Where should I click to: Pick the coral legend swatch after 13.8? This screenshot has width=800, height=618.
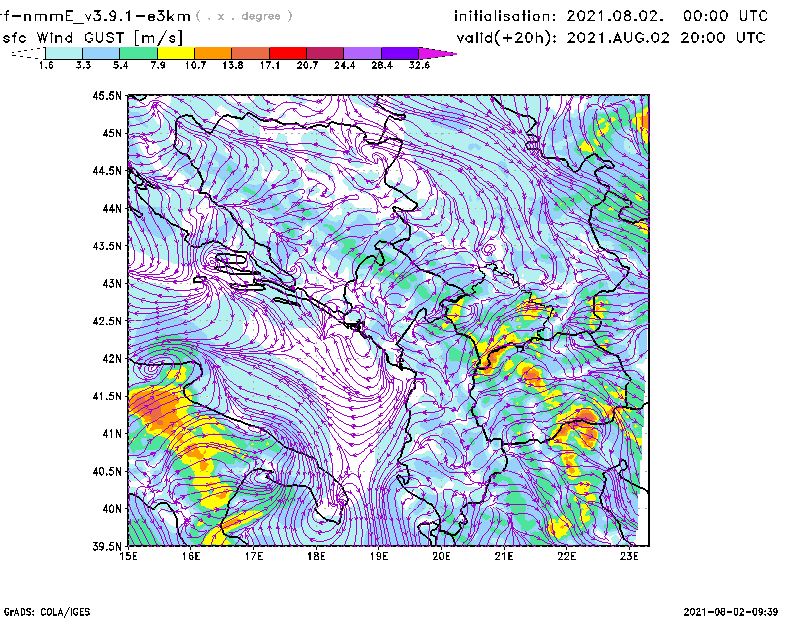click(251, 53)
